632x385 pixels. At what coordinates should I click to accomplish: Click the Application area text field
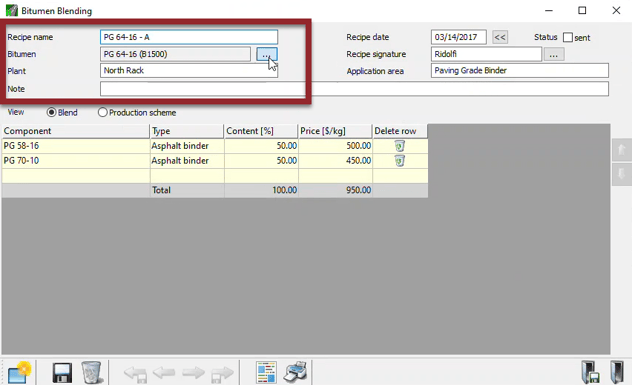[520, 71]
